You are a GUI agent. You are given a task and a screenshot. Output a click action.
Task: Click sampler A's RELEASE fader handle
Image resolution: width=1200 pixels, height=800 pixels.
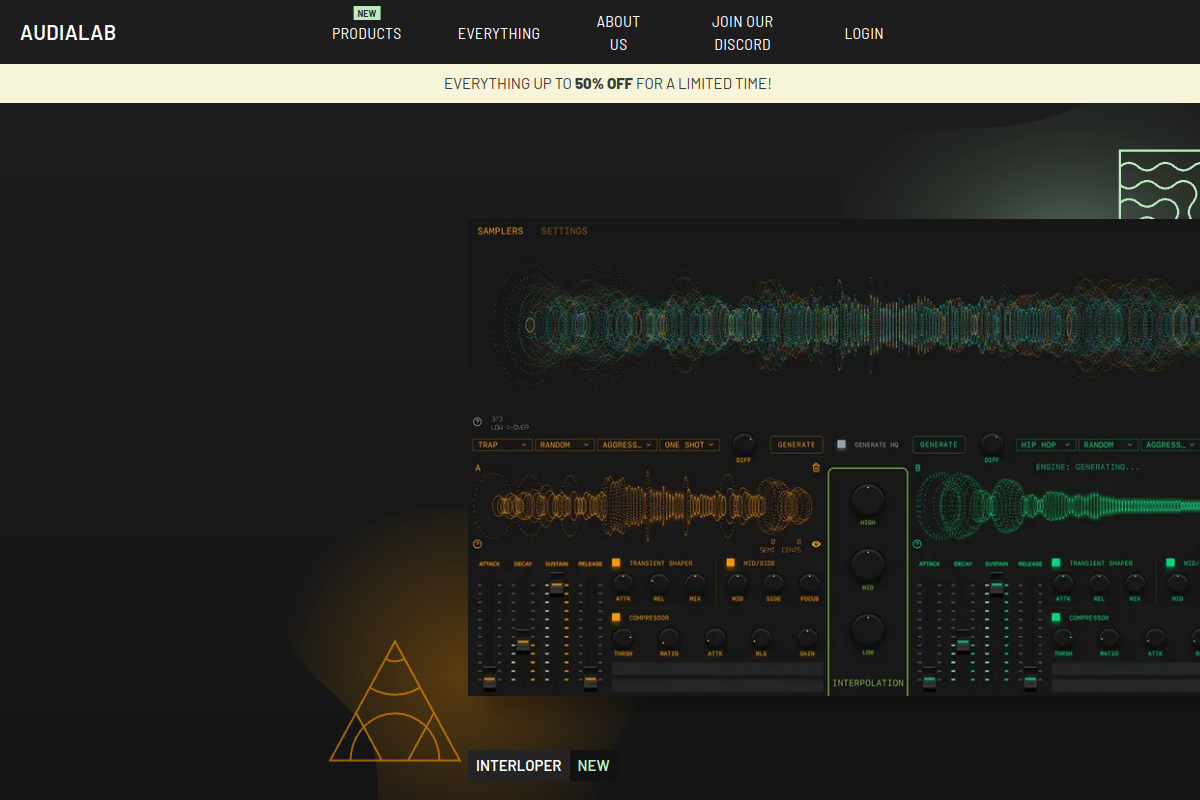[590, 680]
